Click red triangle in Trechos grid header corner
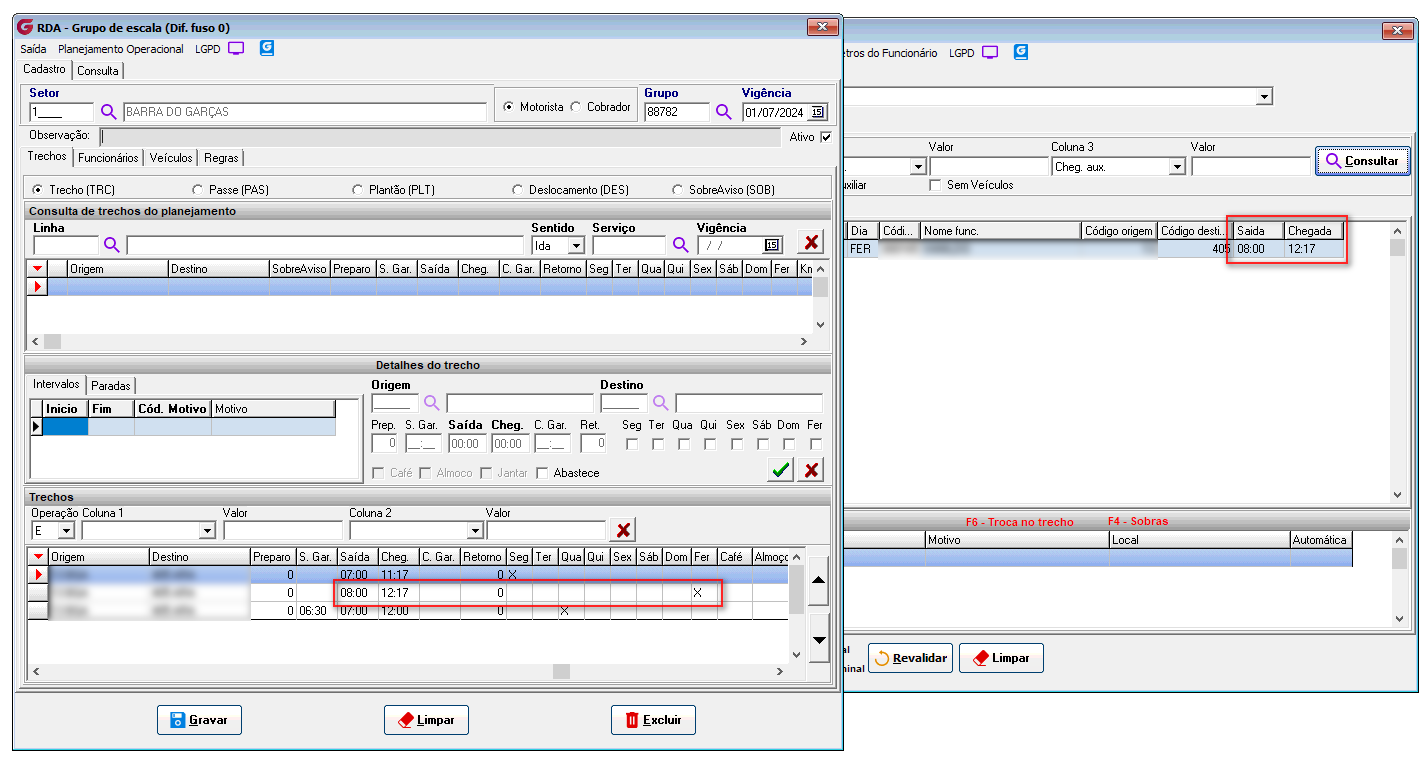Viewport: 1427px width, 763px height. [x=38, y=557]
